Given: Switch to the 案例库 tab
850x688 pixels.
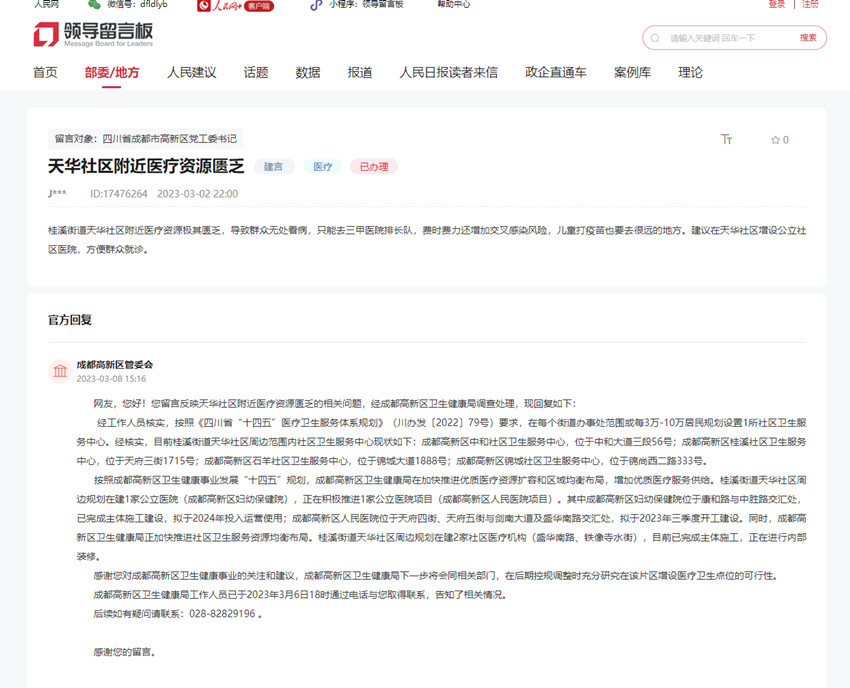Looking at the screenshot, I should click(632, 73).
